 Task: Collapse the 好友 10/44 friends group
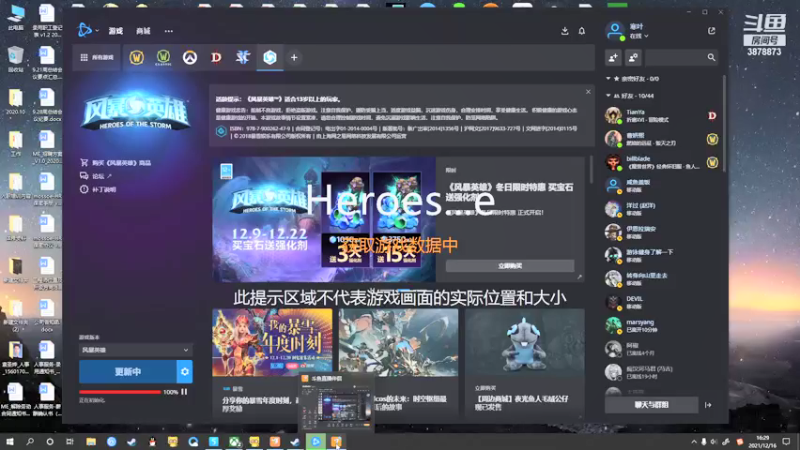608,96
